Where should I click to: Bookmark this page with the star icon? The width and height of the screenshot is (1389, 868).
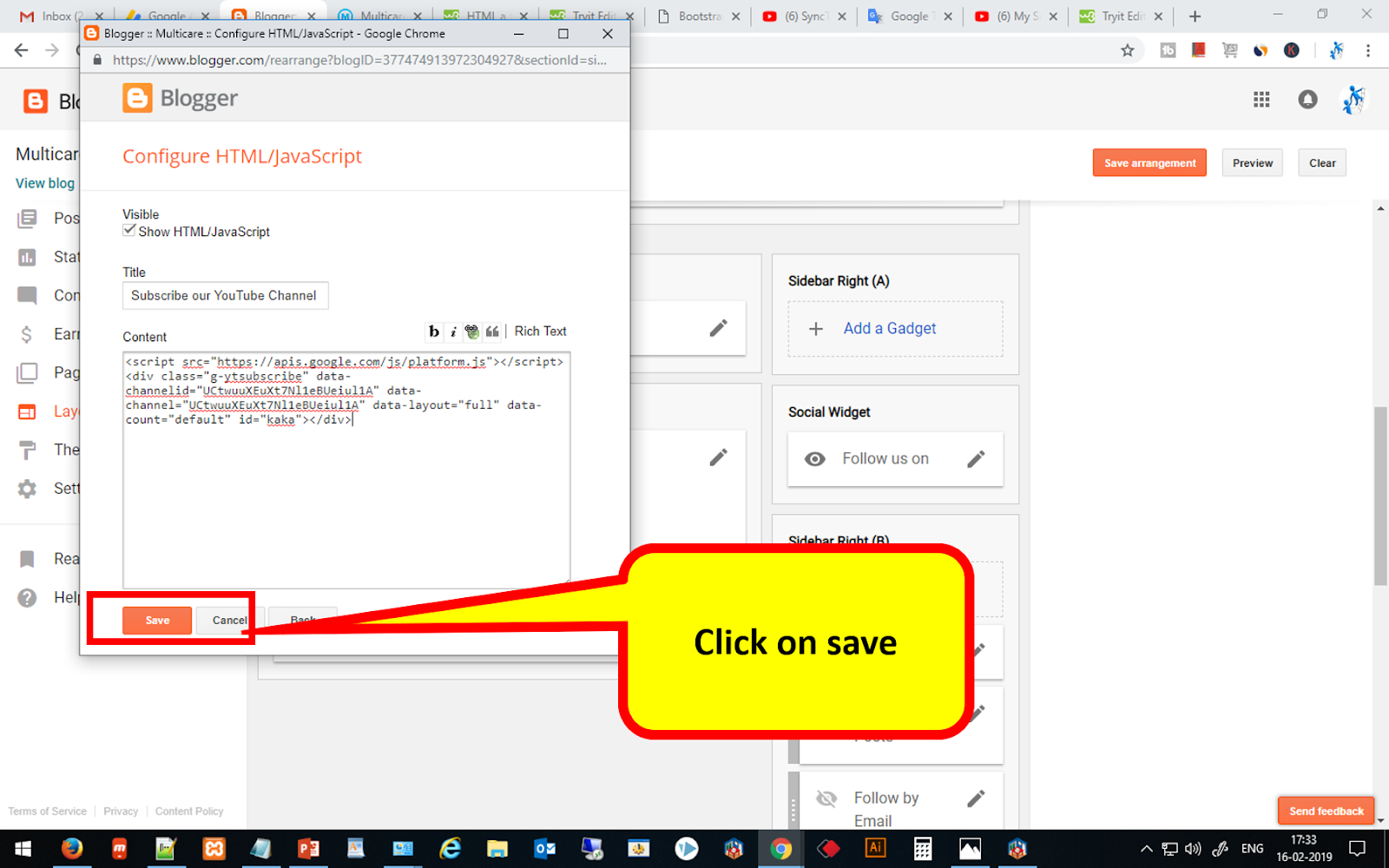pos(1127,50)
